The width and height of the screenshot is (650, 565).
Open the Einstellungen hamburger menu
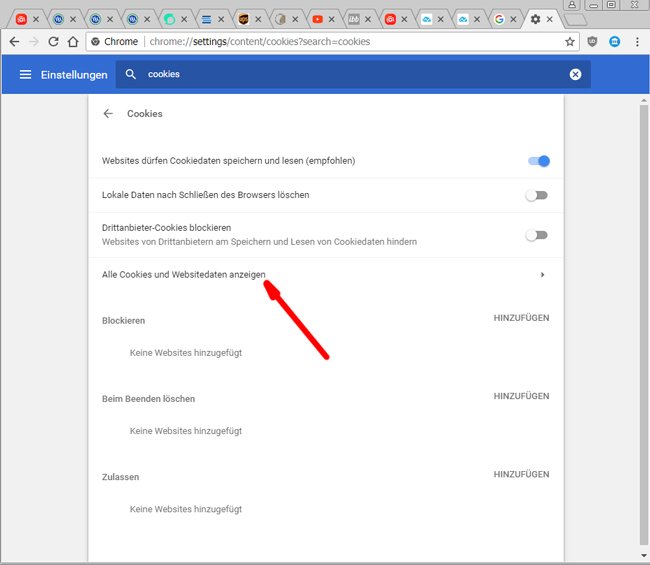(x=25, y=75)
